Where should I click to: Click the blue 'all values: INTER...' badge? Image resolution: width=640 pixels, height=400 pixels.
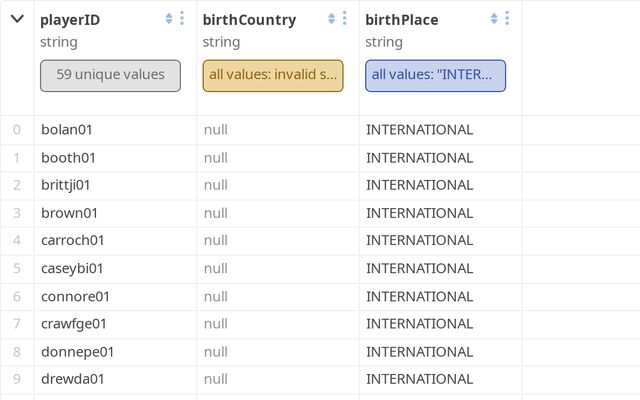[435, 75]
